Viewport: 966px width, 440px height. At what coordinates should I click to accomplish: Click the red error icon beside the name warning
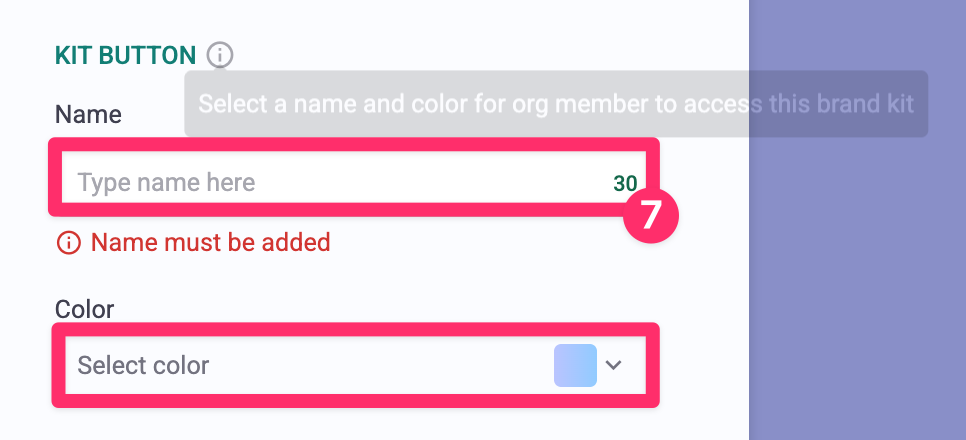tap(69, 242)
